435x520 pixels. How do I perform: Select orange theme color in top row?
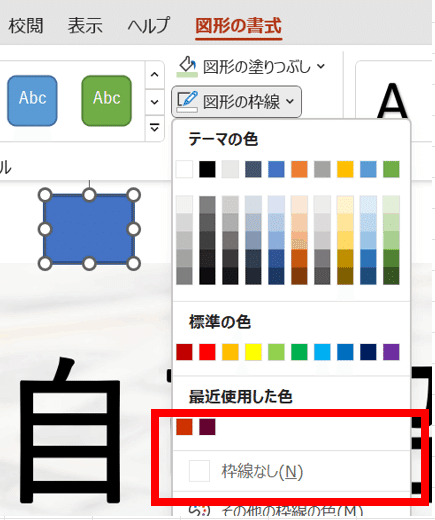coord(299,169)
